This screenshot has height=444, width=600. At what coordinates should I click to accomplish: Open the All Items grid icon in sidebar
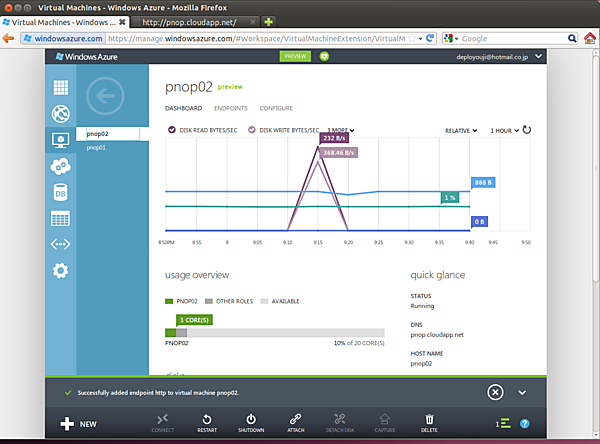tap(60, 87)
